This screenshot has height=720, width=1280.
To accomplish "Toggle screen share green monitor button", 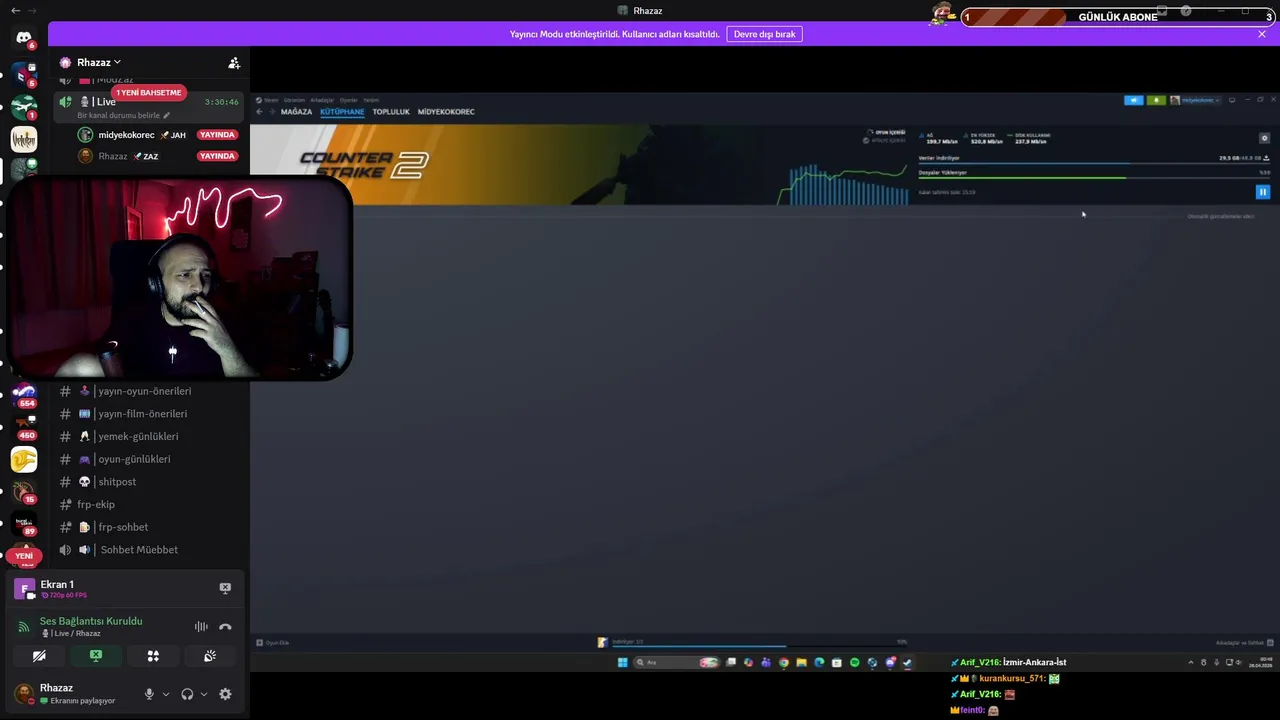I will pos(96,656).
